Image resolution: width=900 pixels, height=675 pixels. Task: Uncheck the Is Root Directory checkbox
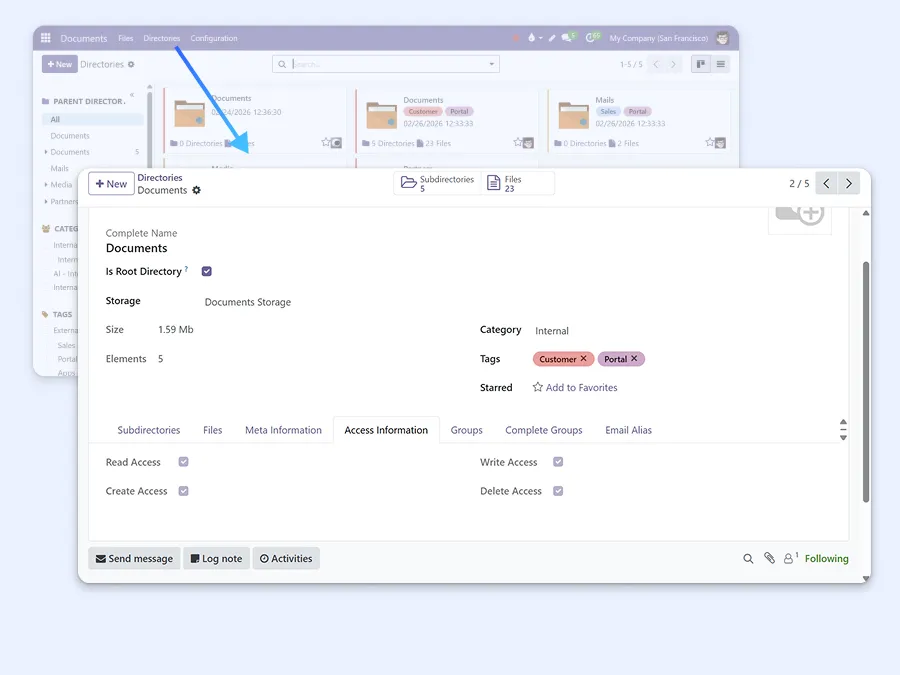(x=206, y=270)
